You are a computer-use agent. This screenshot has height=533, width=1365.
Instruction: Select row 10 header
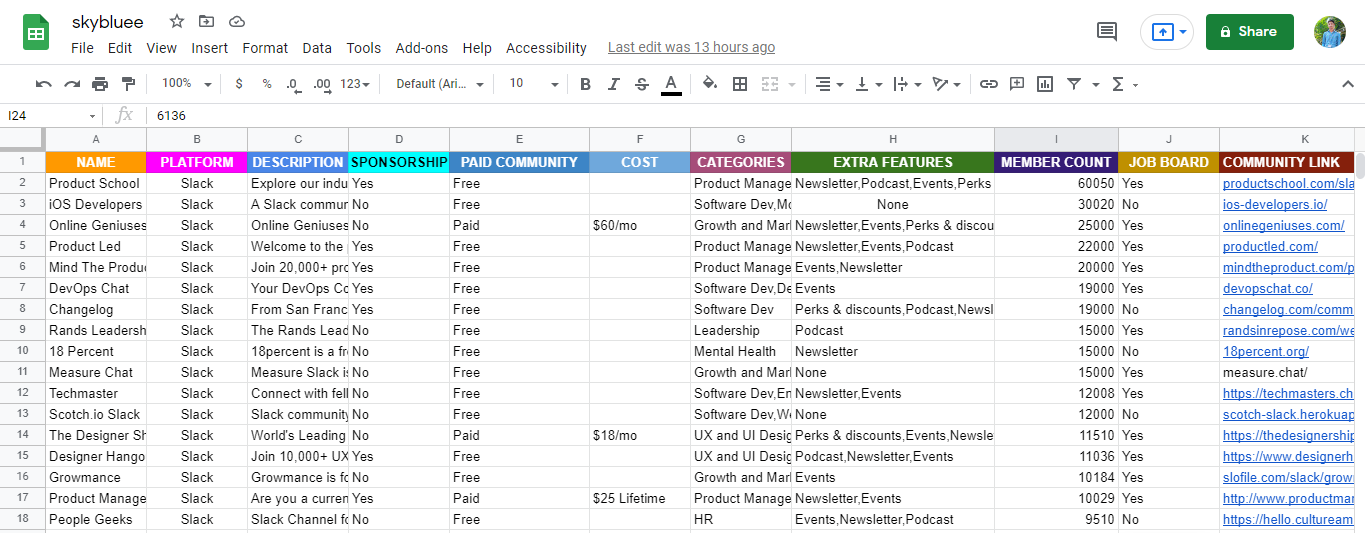[22, 351]
